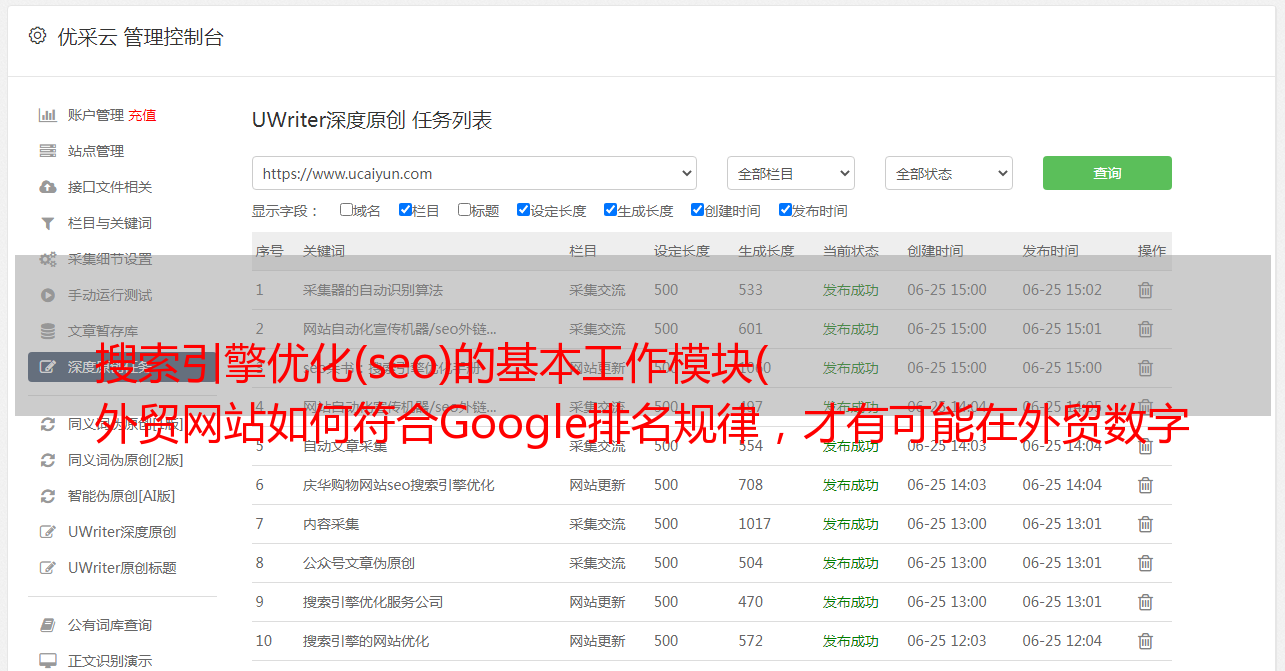The width and height of the screenshot is (1285, 671).
Task: Click the 正文识别演示 monitor icon
Action: (47, 661)
